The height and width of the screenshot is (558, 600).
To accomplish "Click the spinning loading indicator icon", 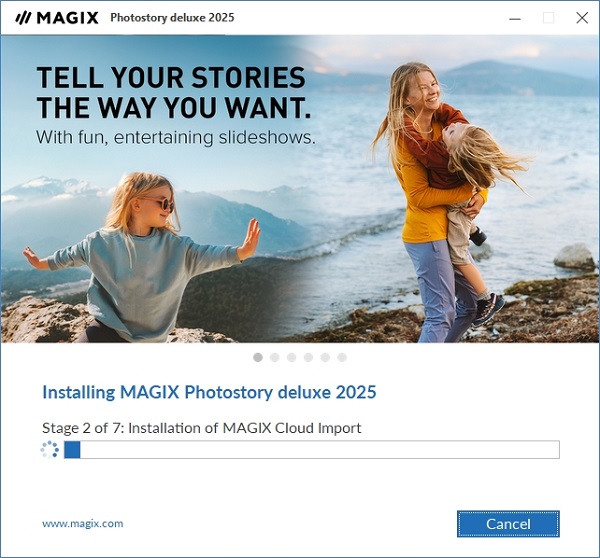I will 50,449.
